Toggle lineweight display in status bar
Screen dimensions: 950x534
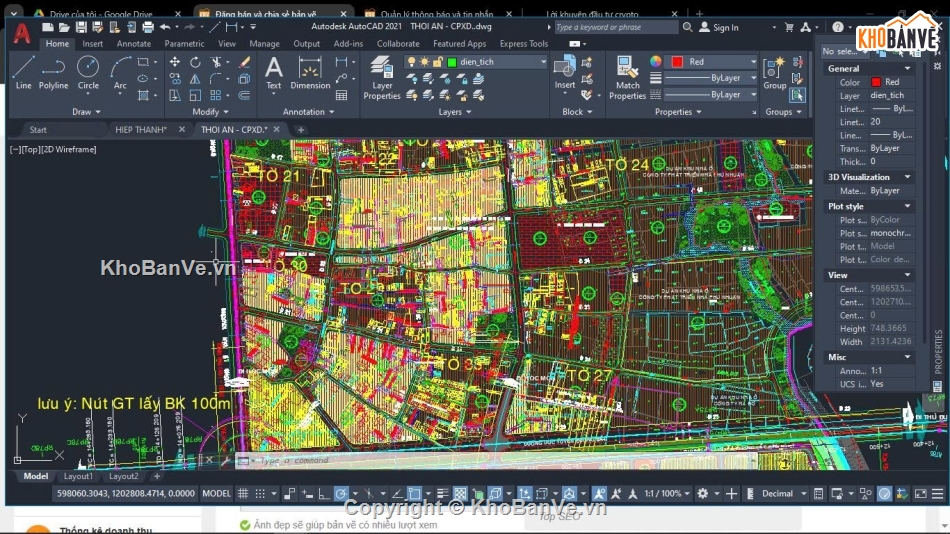coord(443,493)
